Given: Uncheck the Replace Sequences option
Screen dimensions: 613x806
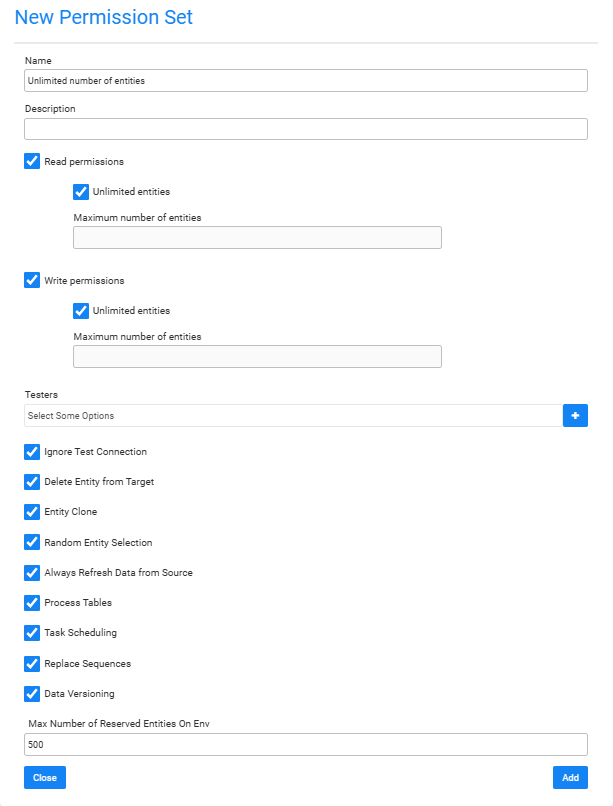Looking at the screenshot, I should (31, 663).
